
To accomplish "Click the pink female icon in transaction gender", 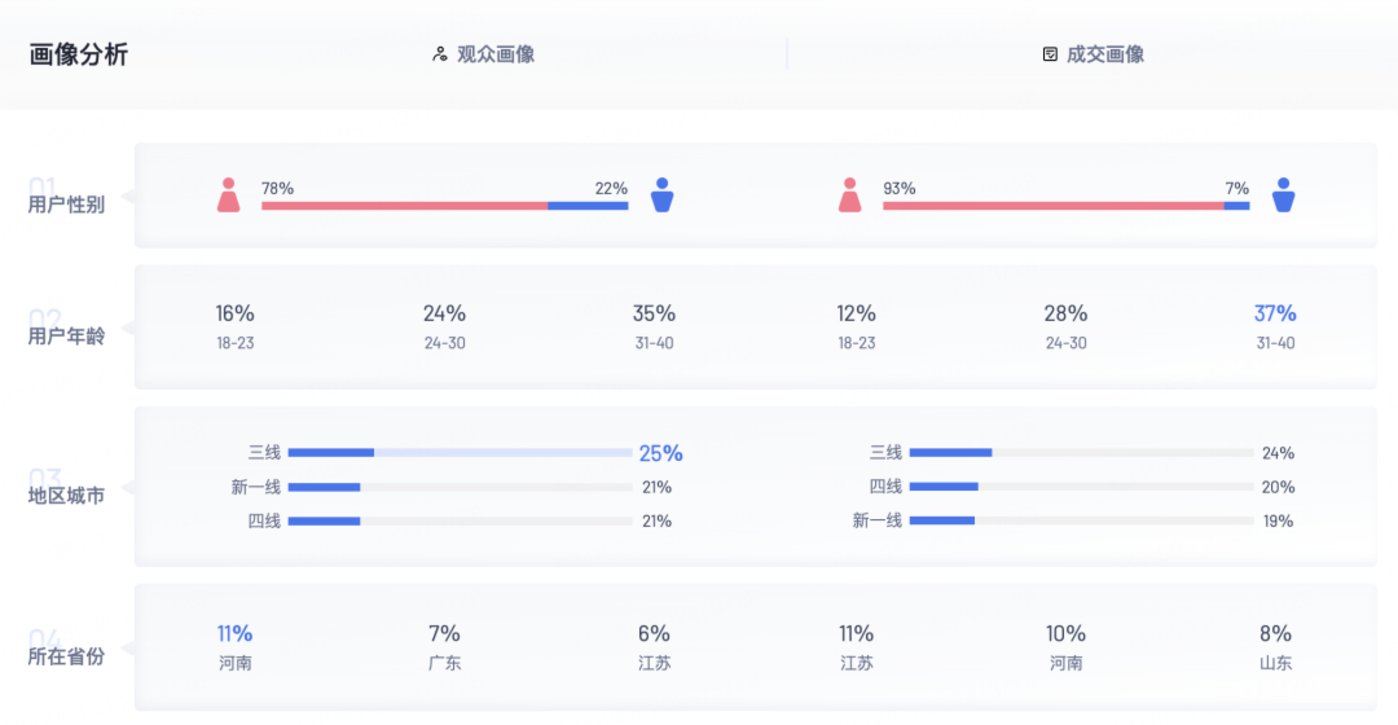I will [x=850, y=195].
